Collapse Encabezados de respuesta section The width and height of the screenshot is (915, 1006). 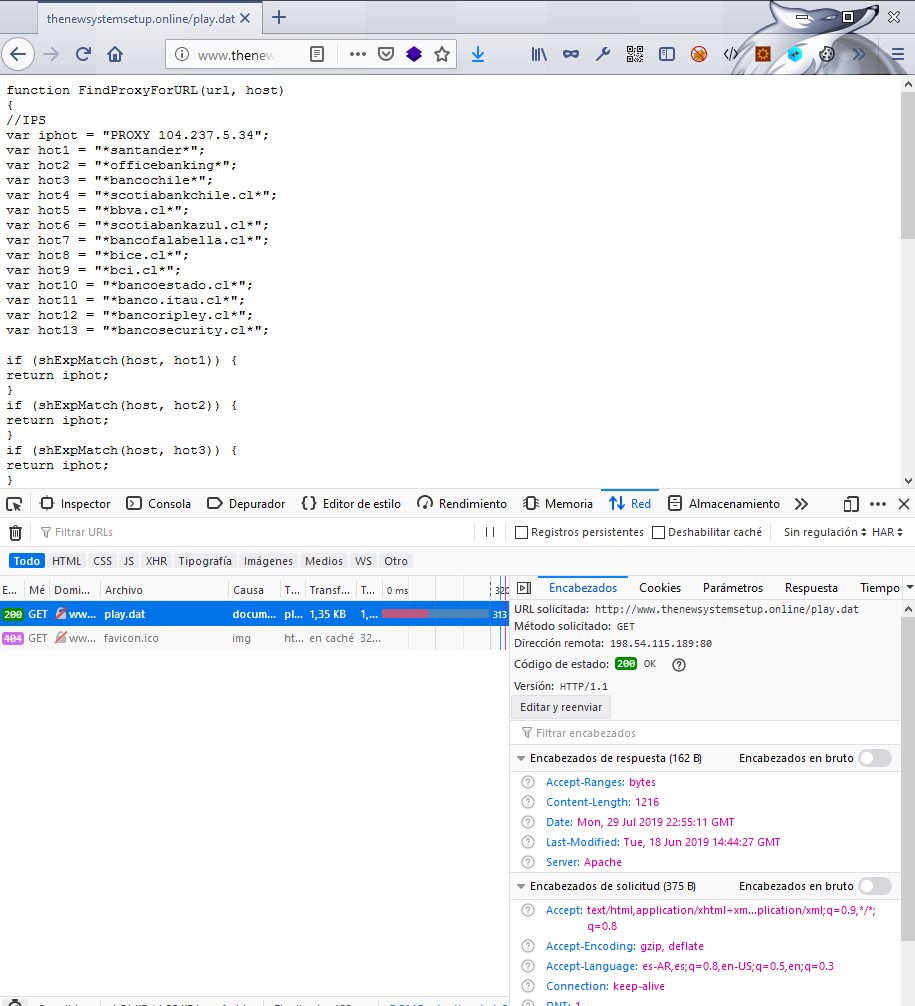pyautogui.click(x=521, y=758)
